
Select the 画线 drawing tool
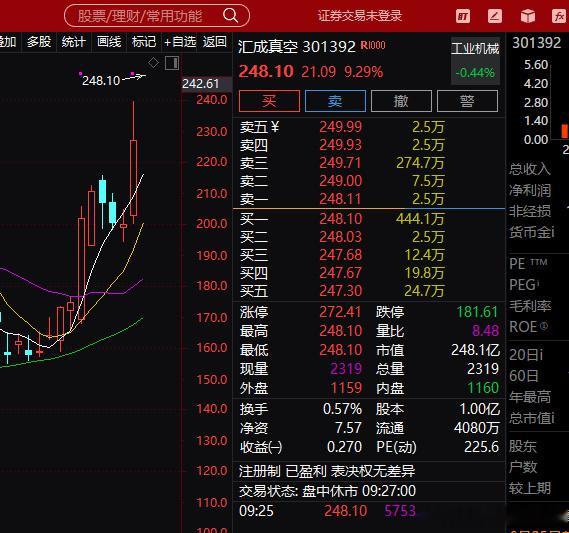[x=109, y=42]
